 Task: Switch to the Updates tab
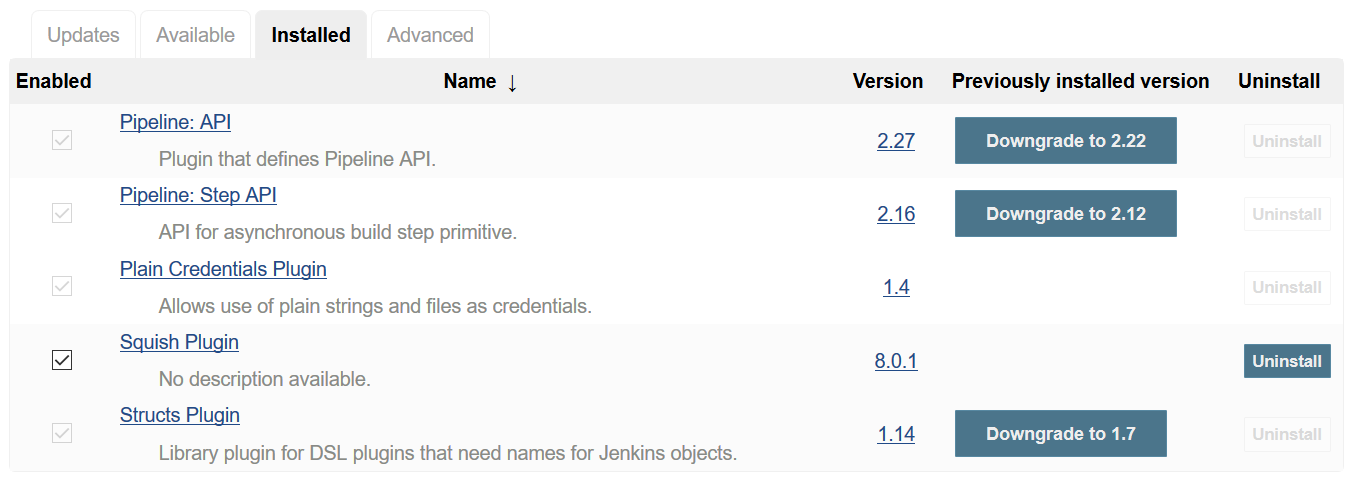pyautogui.click(x=83, y=35)
